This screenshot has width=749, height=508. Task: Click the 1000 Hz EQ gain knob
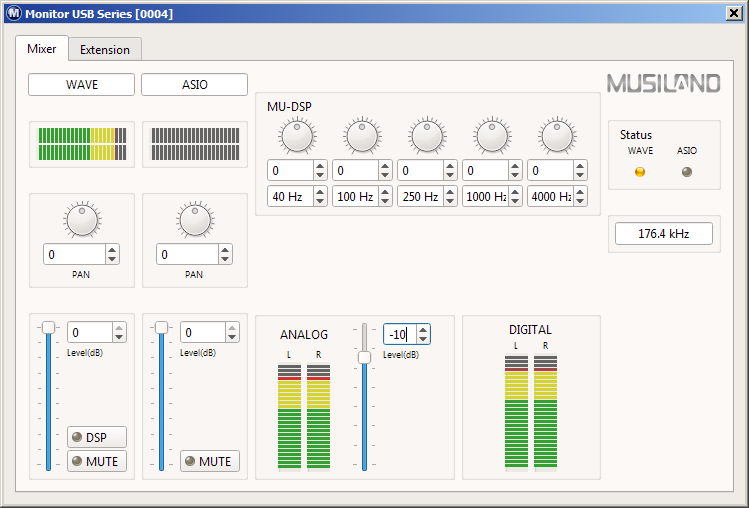pos(492,136)
